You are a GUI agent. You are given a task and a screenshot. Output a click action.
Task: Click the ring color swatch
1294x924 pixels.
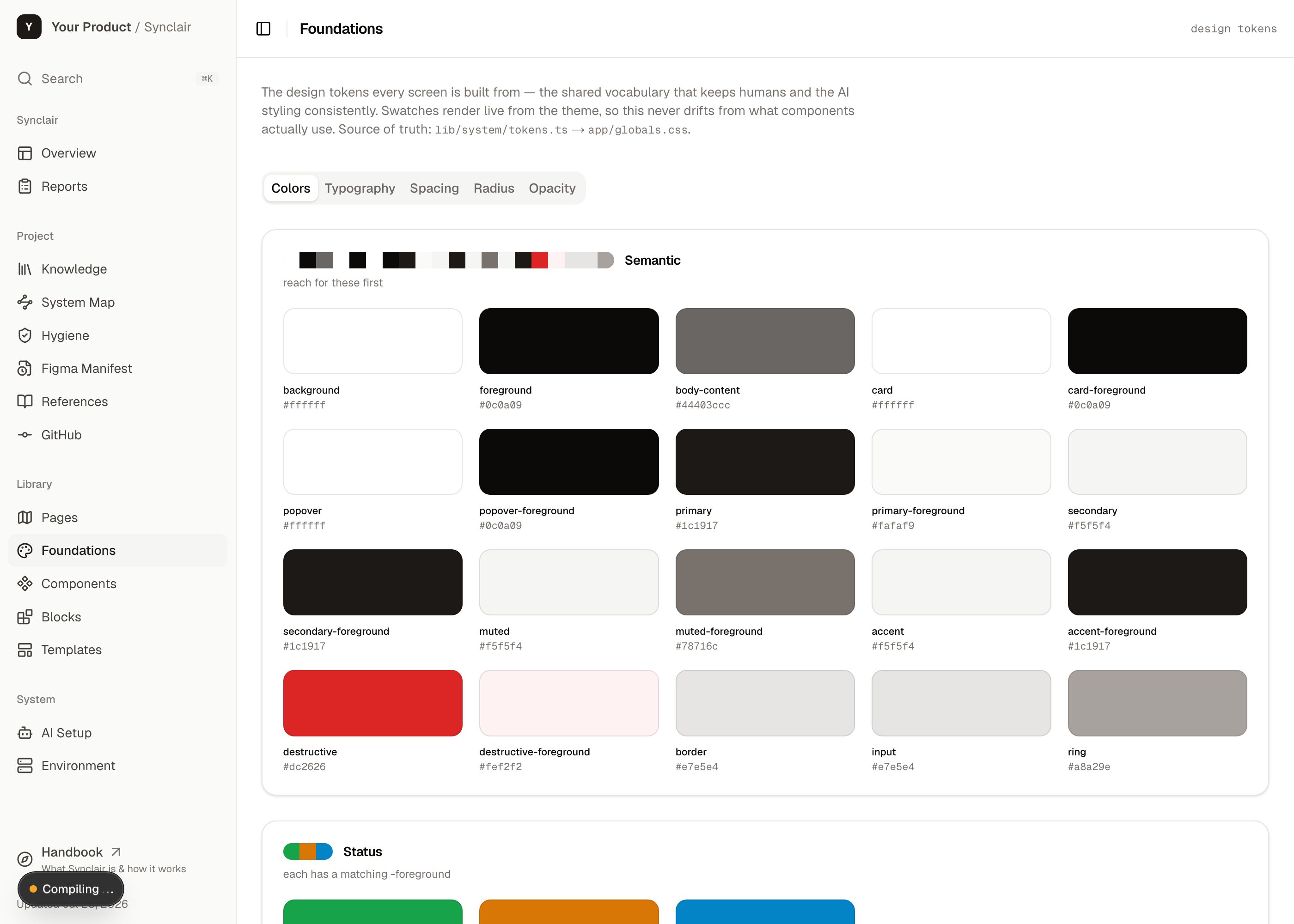(x=1157, y=703)
